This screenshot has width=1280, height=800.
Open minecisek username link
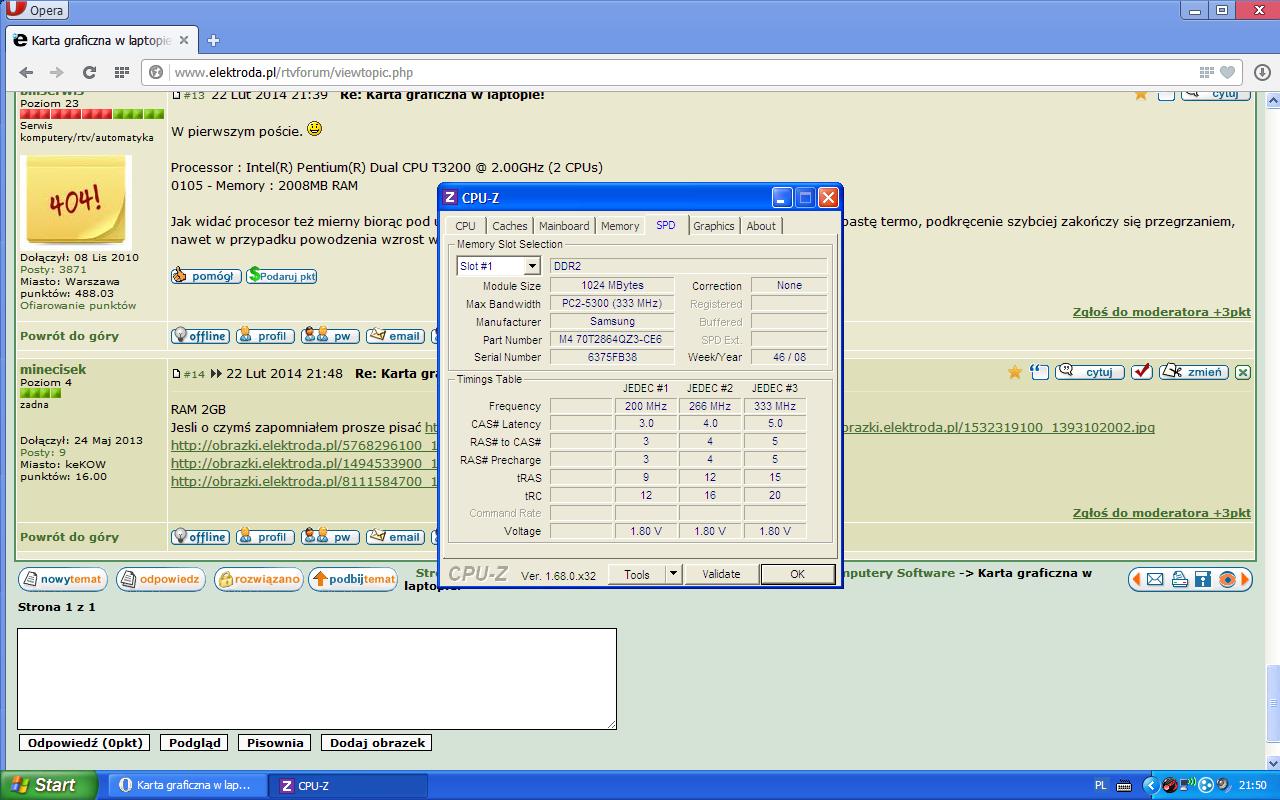click(x=53, y=369)
